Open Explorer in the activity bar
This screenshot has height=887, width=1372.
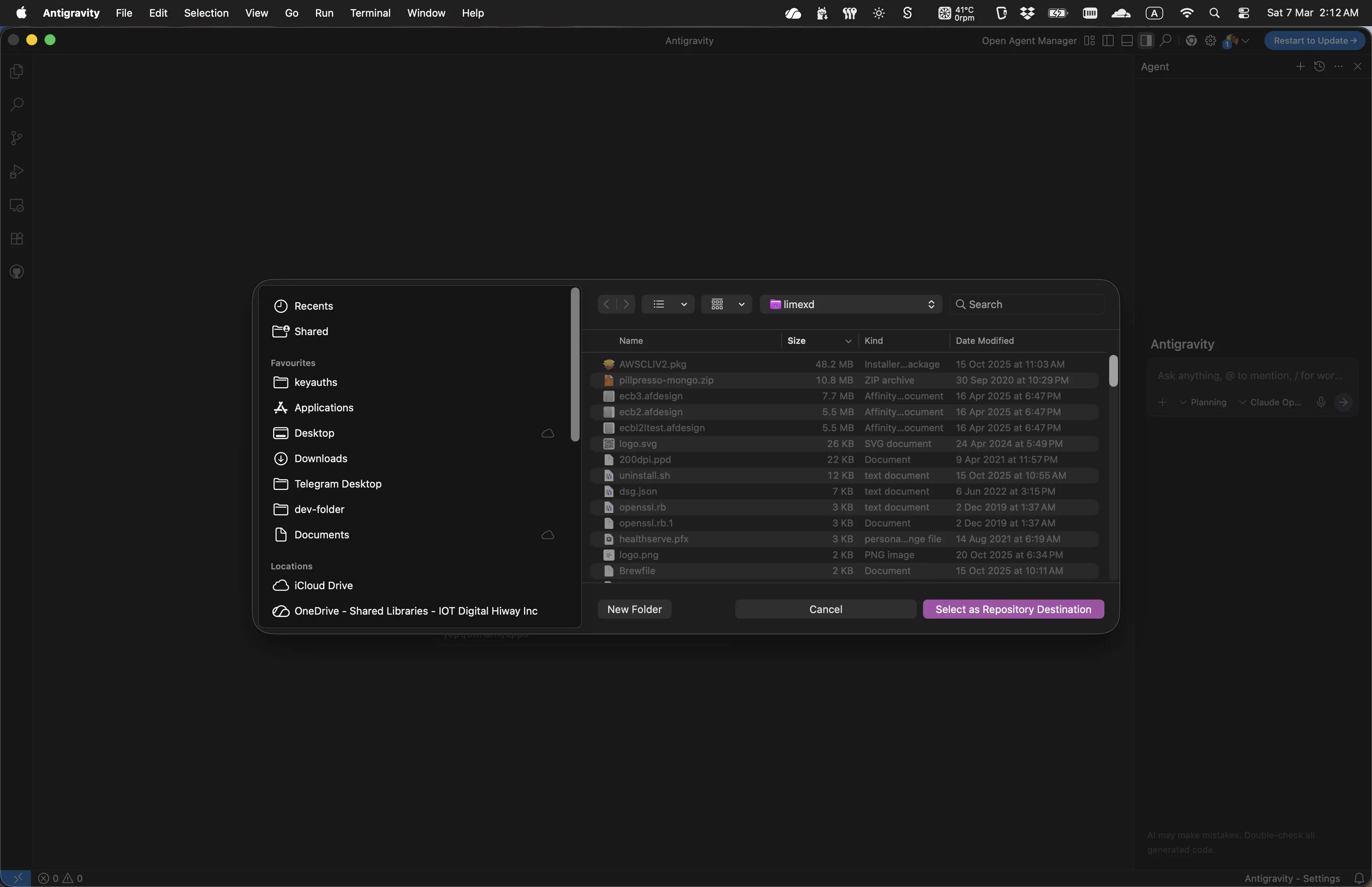pos(17,71)
